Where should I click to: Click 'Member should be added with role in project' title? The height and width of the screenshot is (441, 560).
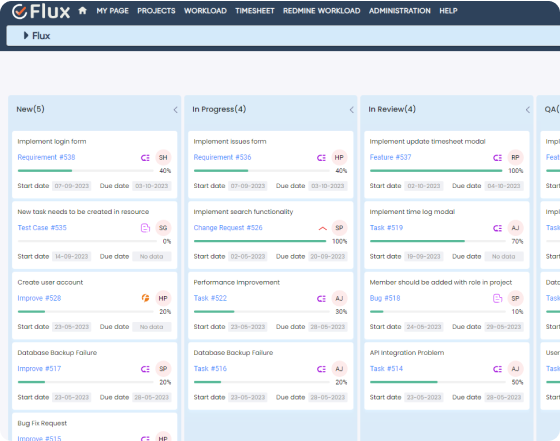(441, 282)
